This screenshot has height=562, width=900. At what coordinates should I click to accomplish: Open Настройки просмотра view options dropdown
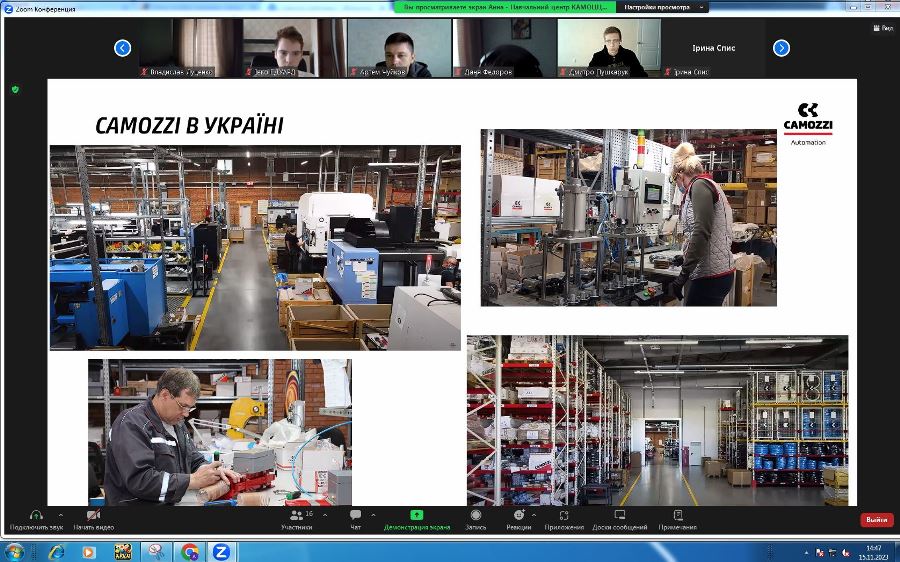(x=662, y=7)
